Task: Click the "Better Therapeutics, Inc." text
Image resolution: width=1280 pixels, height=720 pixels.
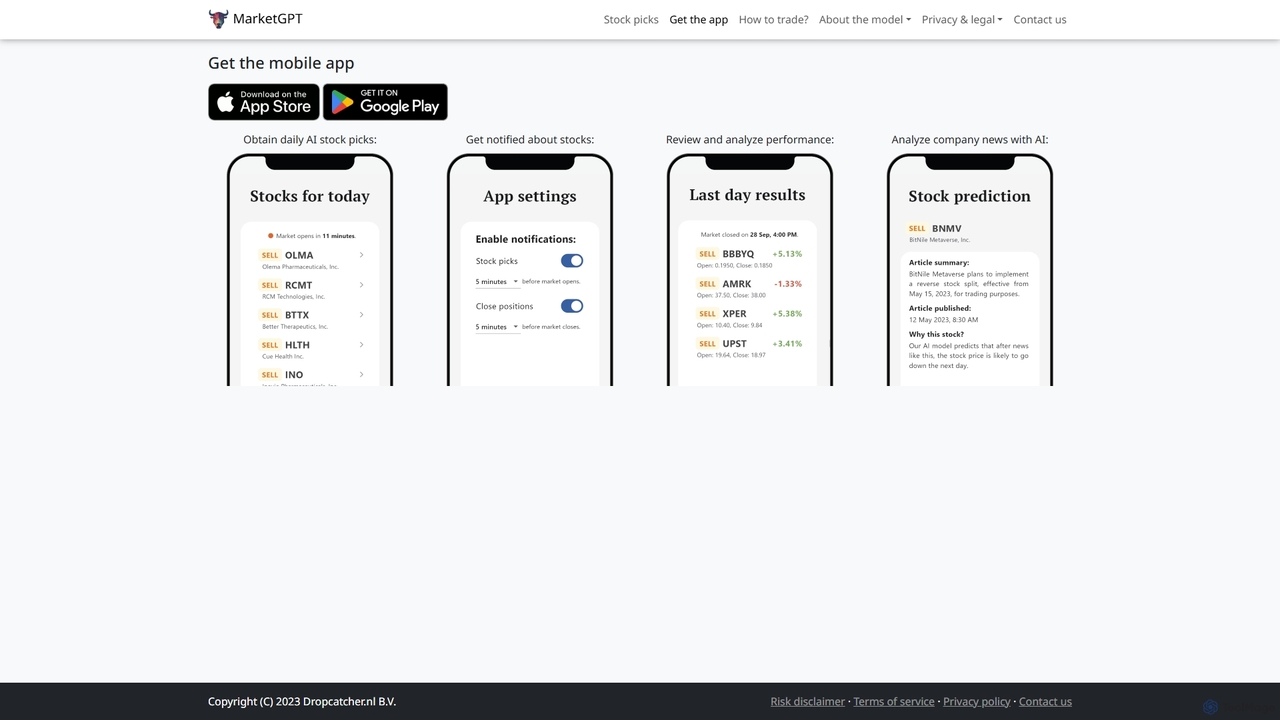Action: click(295, 327)
